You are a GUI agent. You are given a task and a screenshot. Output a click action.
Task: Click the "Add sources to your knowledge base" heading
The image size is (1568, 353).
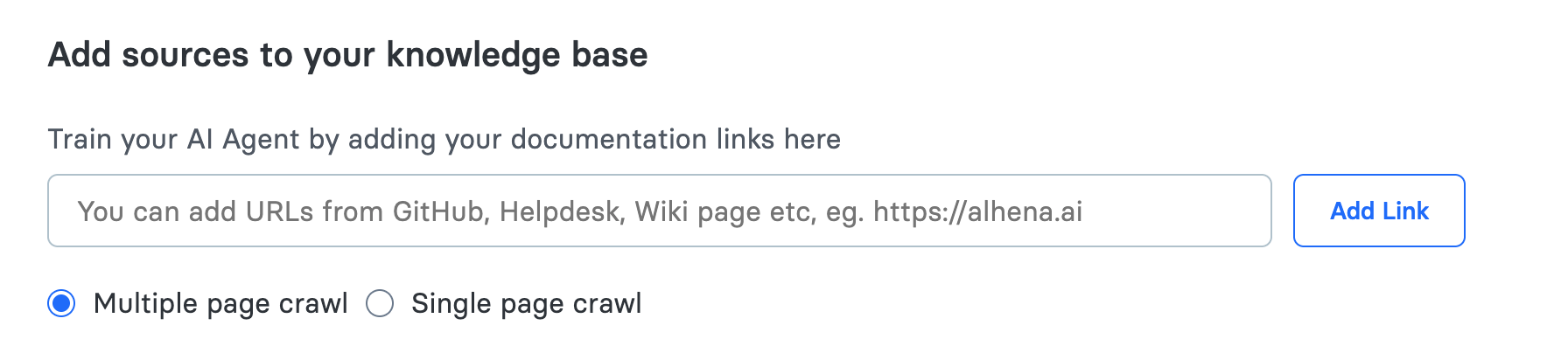pos(347,55)
